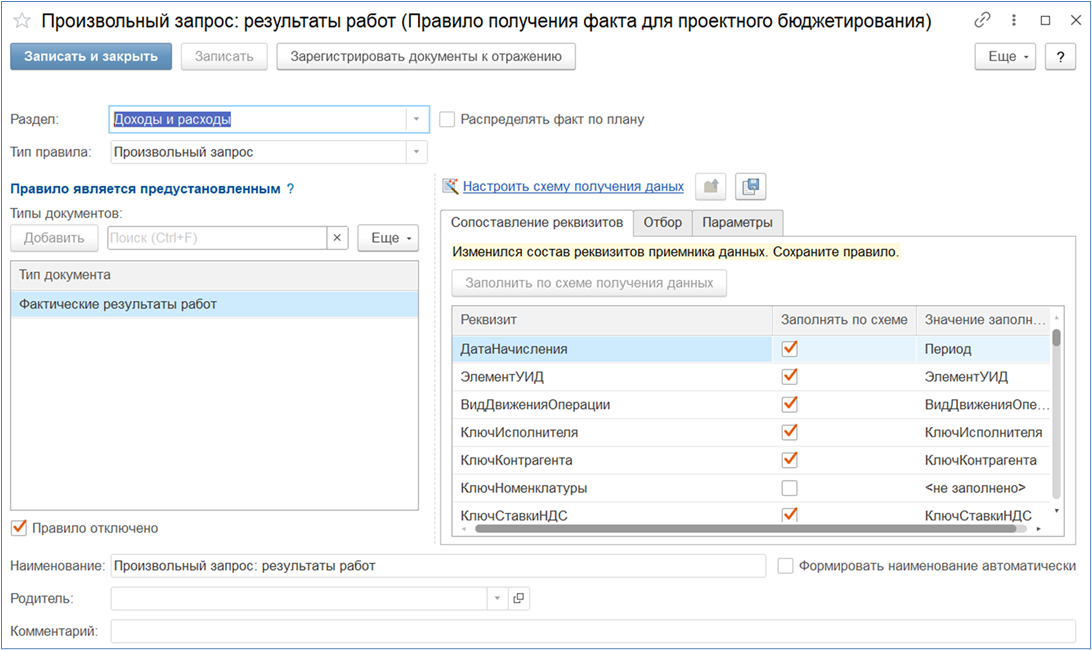The width and height of the screenshot is (1092, 650).
Task: Open Настроить схему получения даных link
Action: pyautogui.click(x=573, y=186)
